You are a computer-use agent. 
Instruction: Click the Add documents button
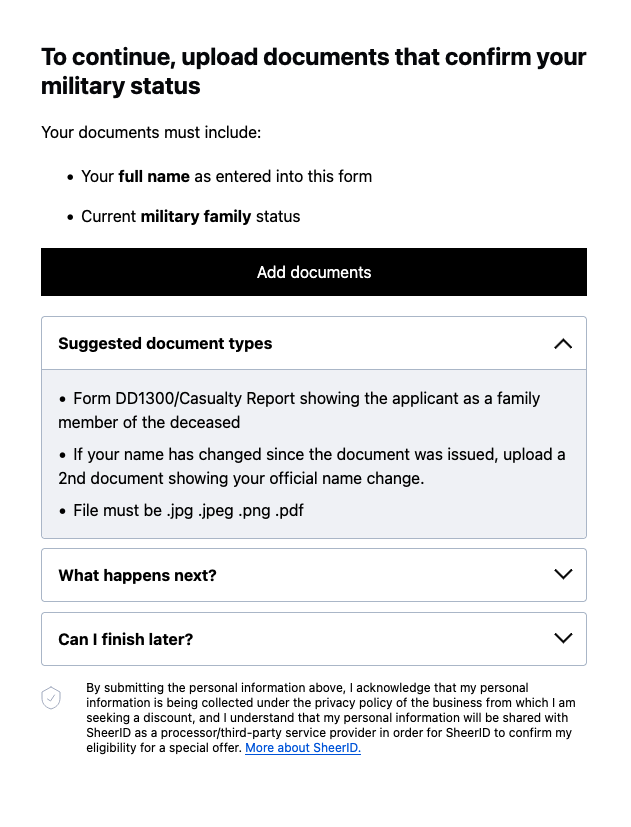click(x=314, y=271)
